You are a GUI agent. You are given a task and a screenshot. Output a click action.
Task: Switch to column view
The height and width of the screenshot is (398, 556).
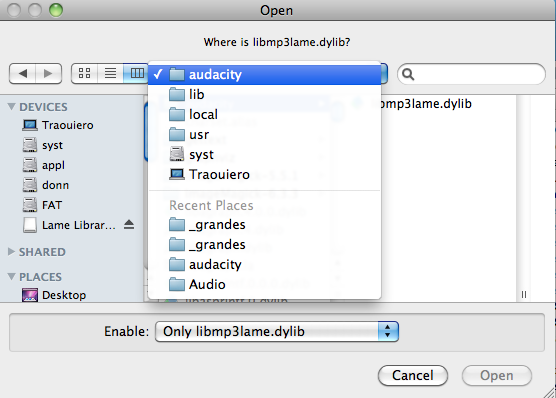pyautogui.click(x=136, y=73)
